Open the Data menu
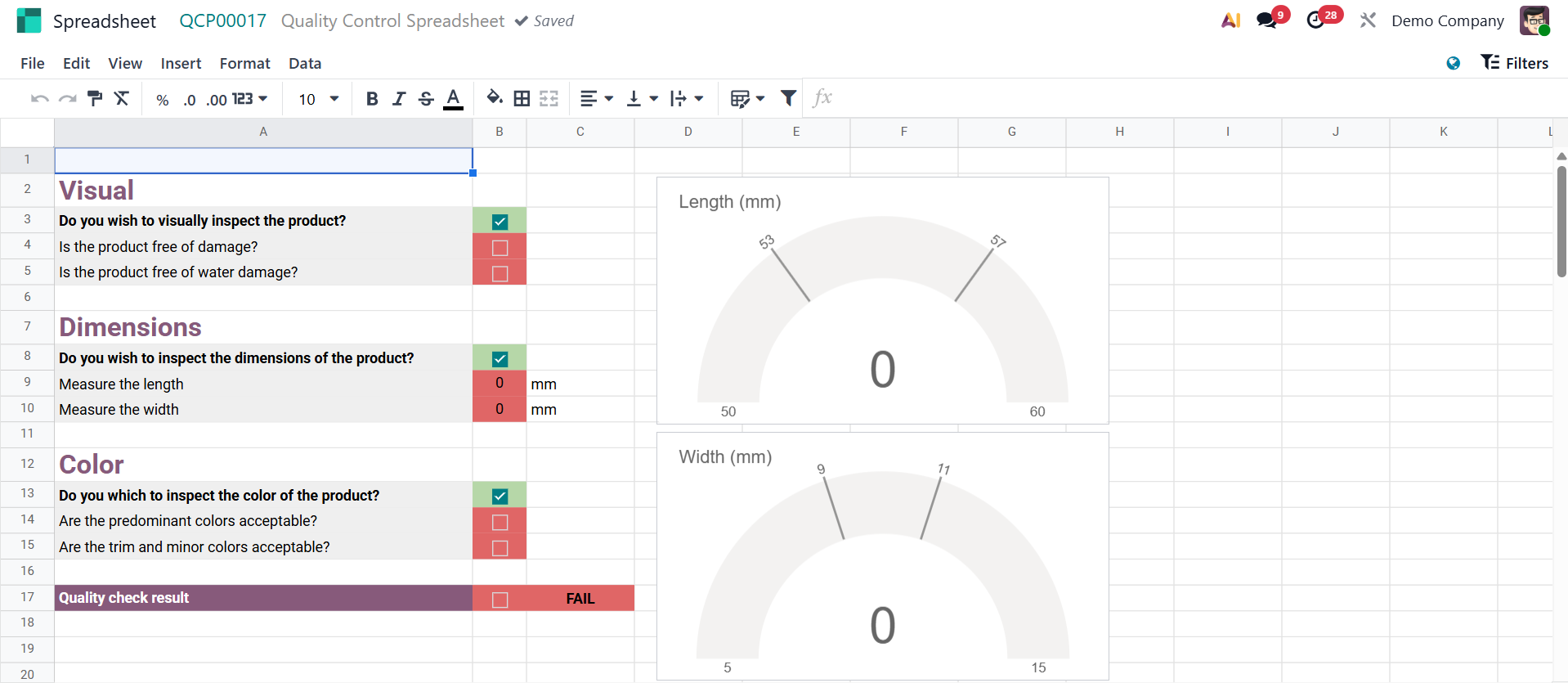The height and width of the screenshot is (683, 1568). click(305, 63)
